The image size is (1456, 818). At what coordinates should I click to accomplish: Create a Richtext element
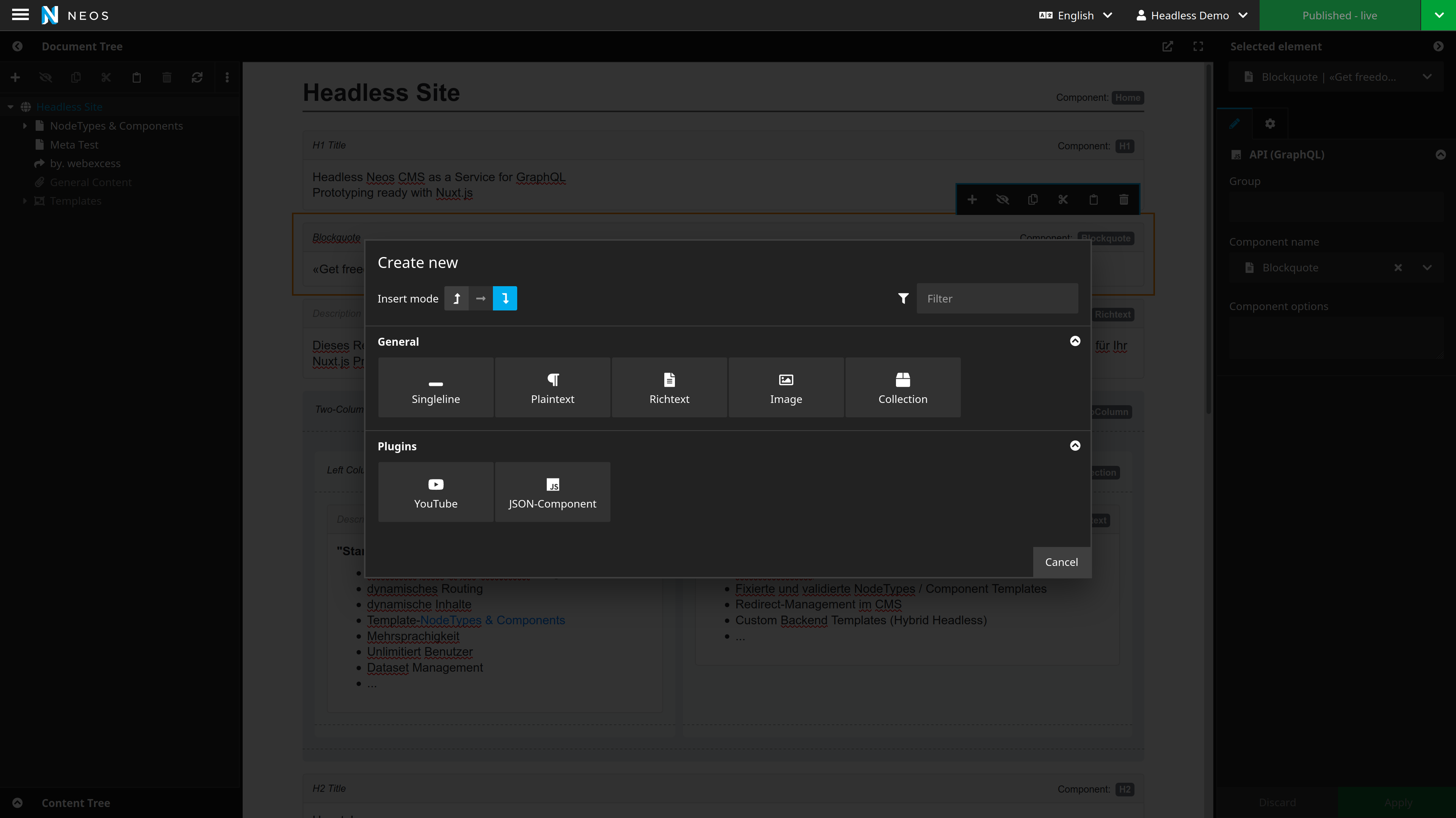[669, 387]
